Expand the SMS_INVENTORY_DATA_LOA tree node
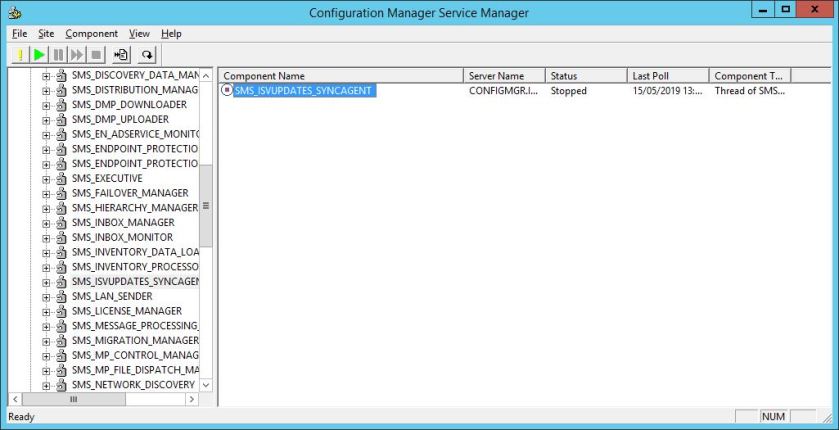839x430 pixels. tap(46, 252)
